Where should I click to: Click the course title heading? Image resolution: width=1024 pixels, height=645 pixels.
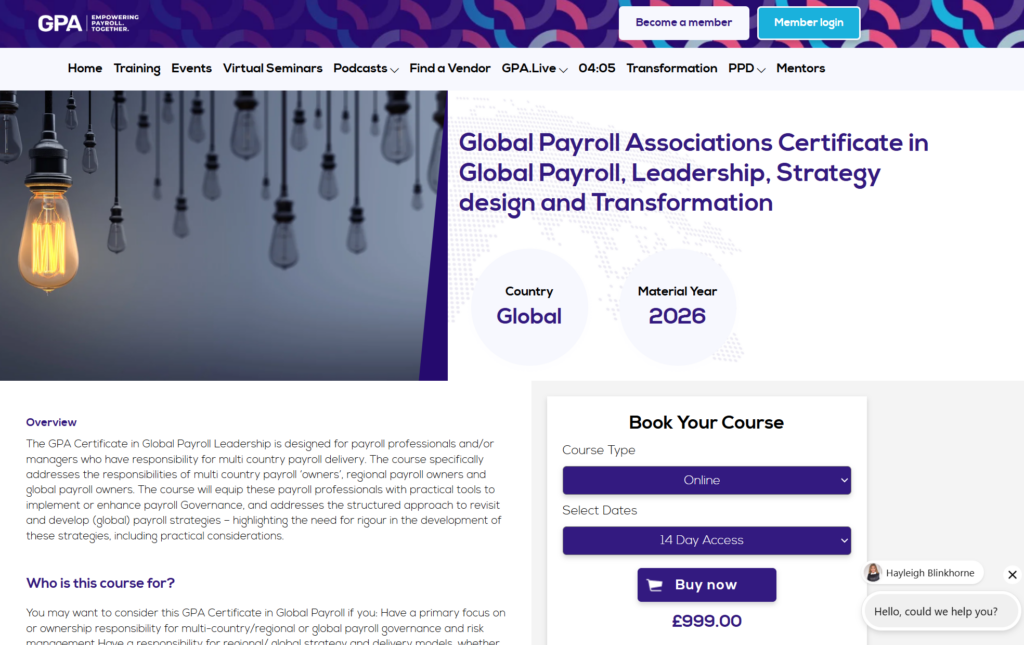pyautogui.click(x=694, y=173)
